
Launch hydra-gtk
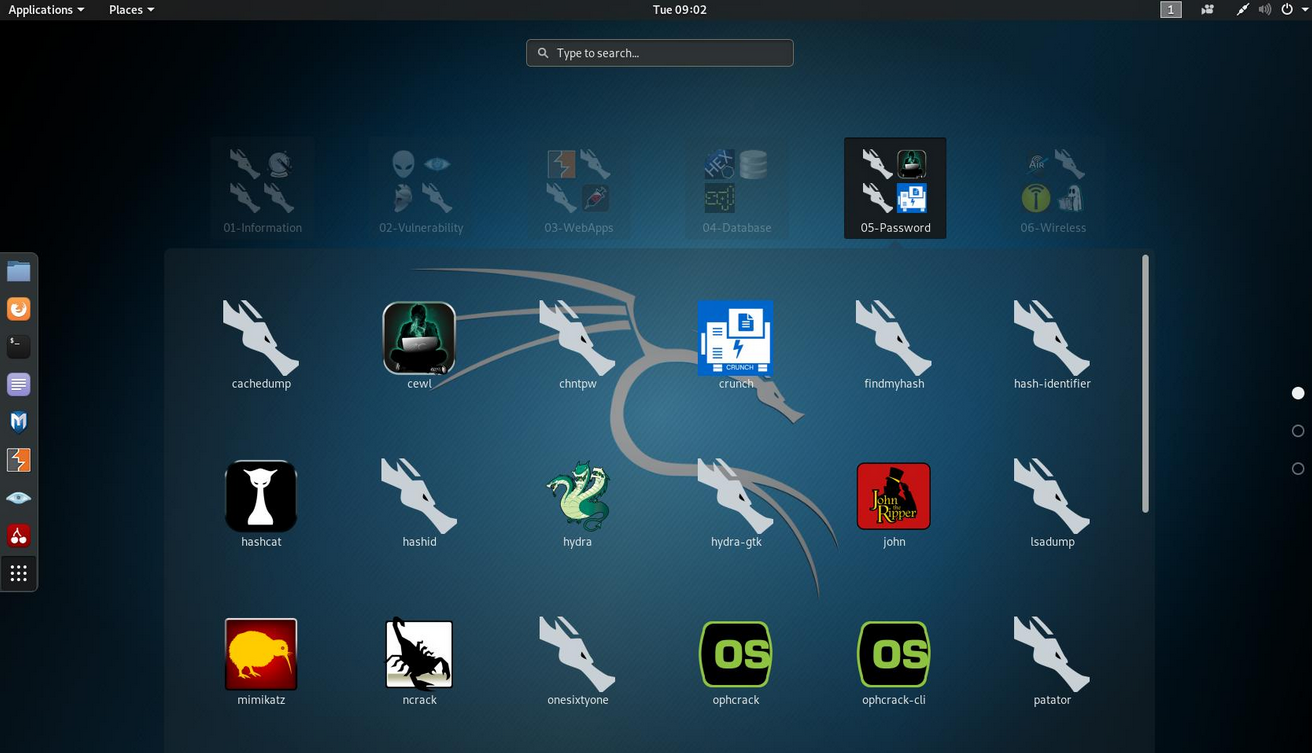click(x=735, y=504)
